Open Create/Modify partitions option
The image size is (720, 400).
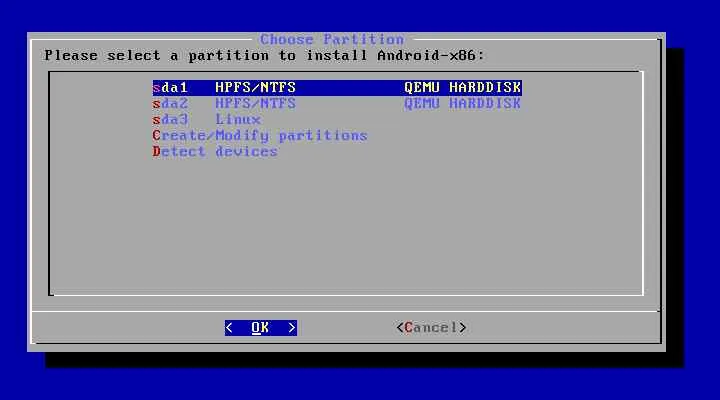pos(260,135)
